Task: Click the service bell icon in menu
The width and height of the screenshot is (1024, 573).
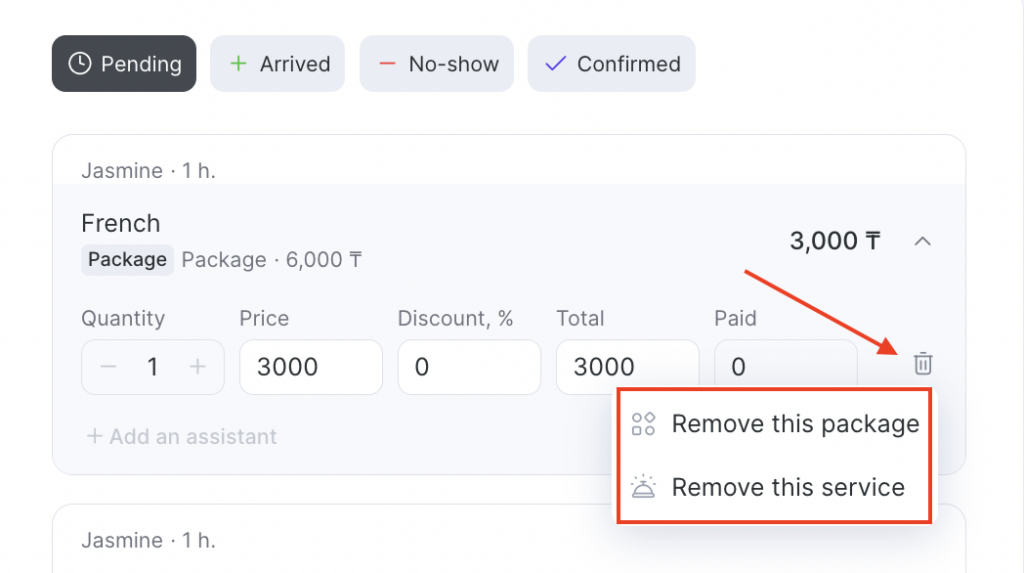Action: point(643,488)
